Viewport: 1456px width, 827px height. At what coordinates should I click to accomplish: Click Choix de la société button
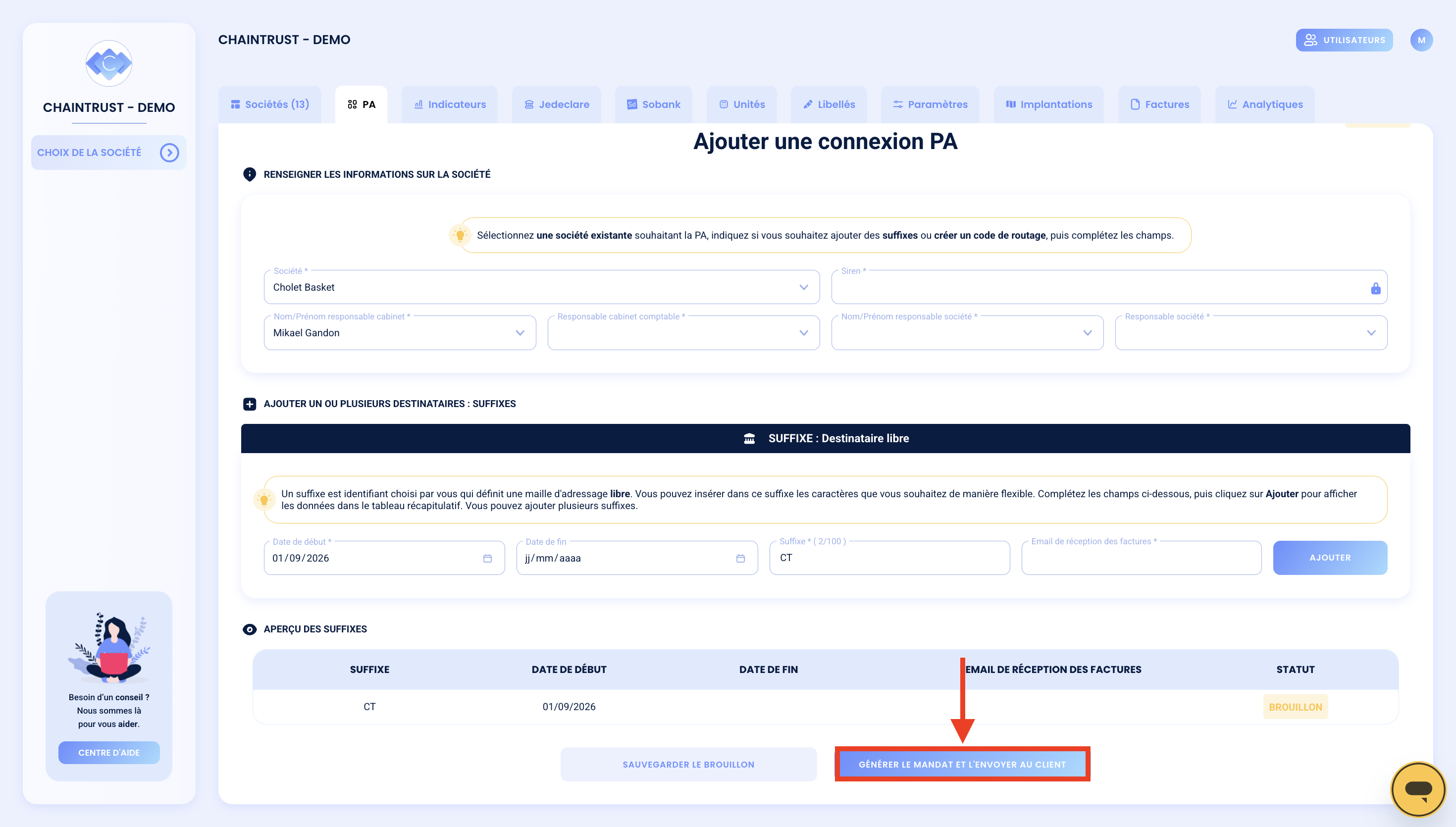point(109,152)
